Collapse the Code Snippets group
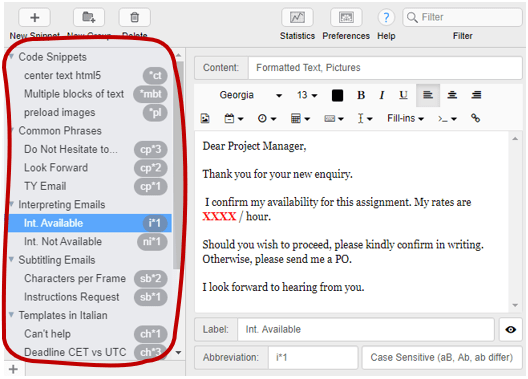The height and width of the screenshot is (379, 528). click(x=12, y=56)
